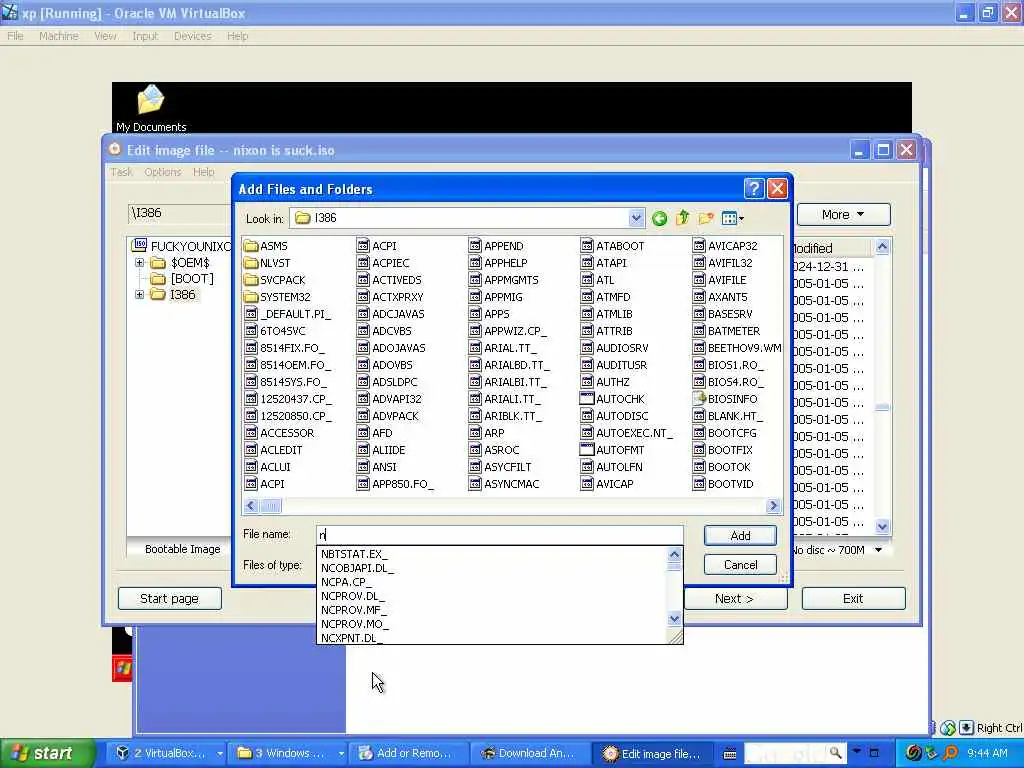Click the Help question mark button

[754, 189]
